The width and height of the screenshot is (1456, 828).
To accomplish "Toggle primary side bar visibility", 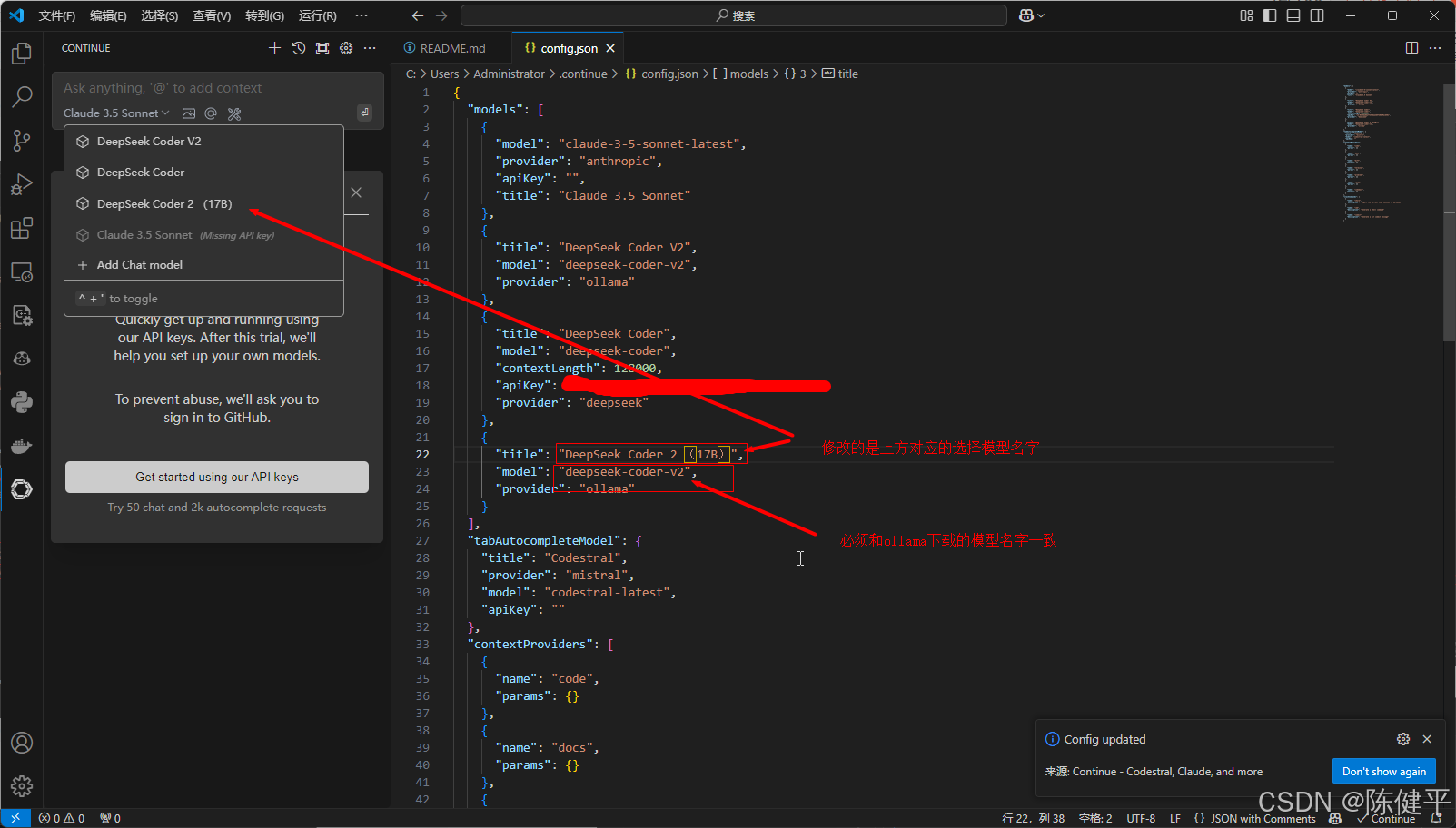I will [1270, 15].
